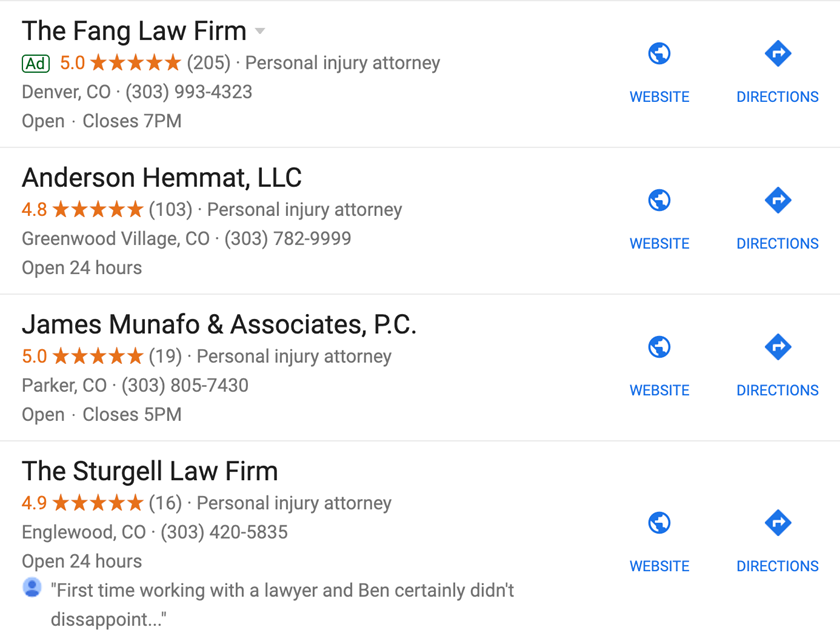The image size is (840, 644).
Task: Open The Sturgell Law Firm listing title
Action: tap(150, 471)
